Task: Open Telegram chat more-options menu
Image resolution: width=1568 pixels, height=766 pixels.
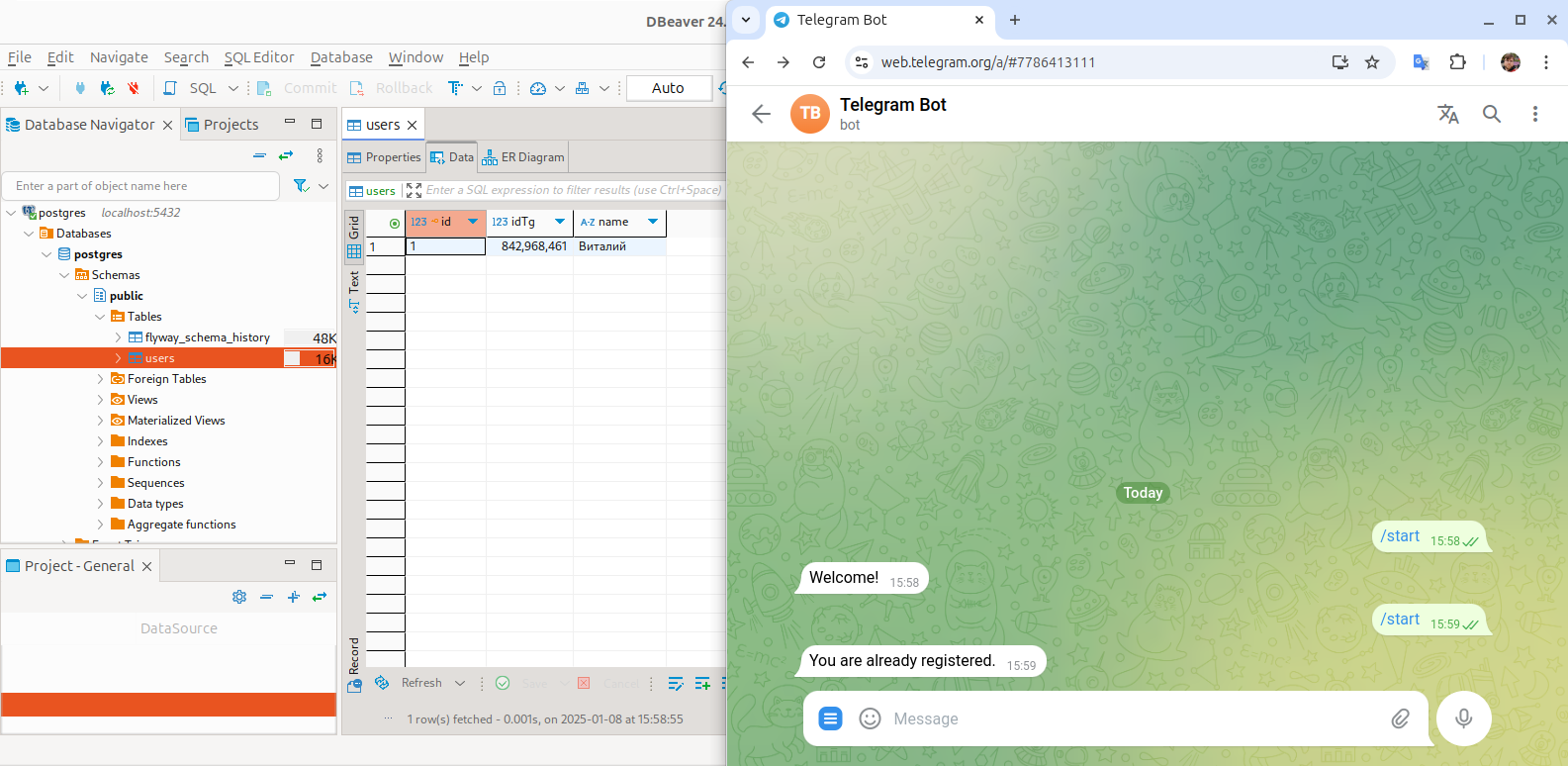Action: point(1535,114)
